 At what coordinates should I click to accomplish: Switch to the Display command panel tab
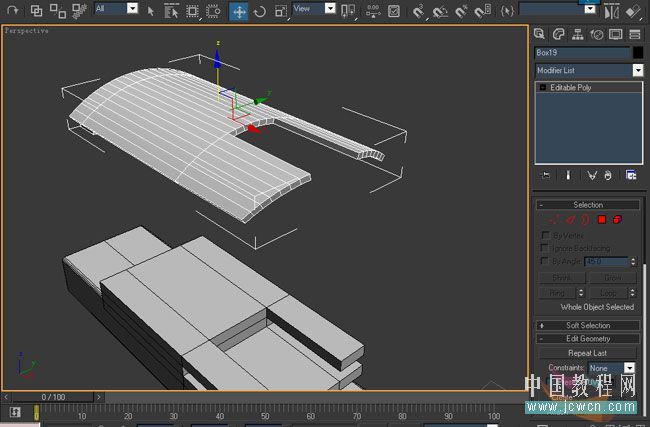[616, 34]
